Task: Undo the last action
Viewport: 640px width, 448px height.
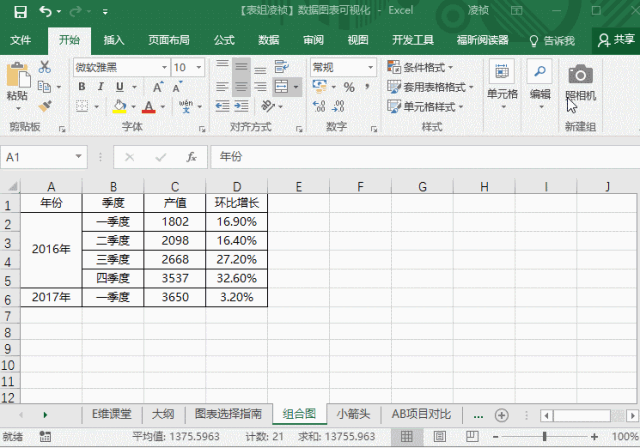Action: [45, 11]
